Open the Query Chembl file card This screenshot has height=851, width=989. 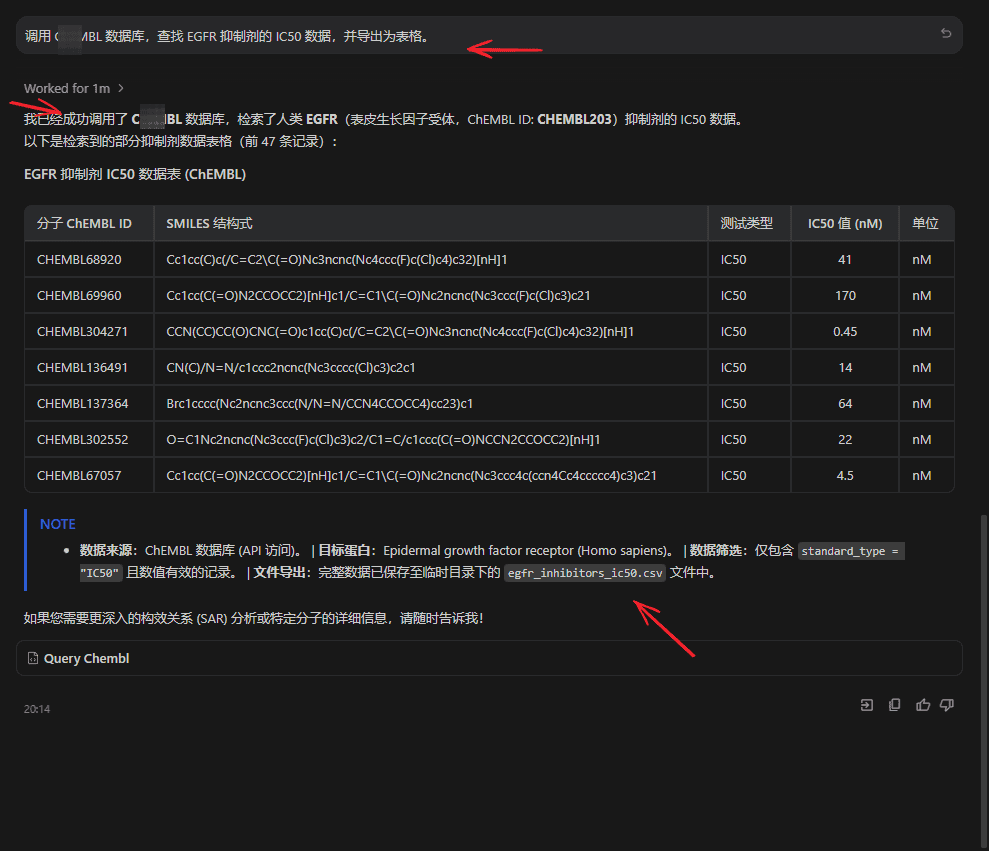pyautogui.click(x=489, y=658)
